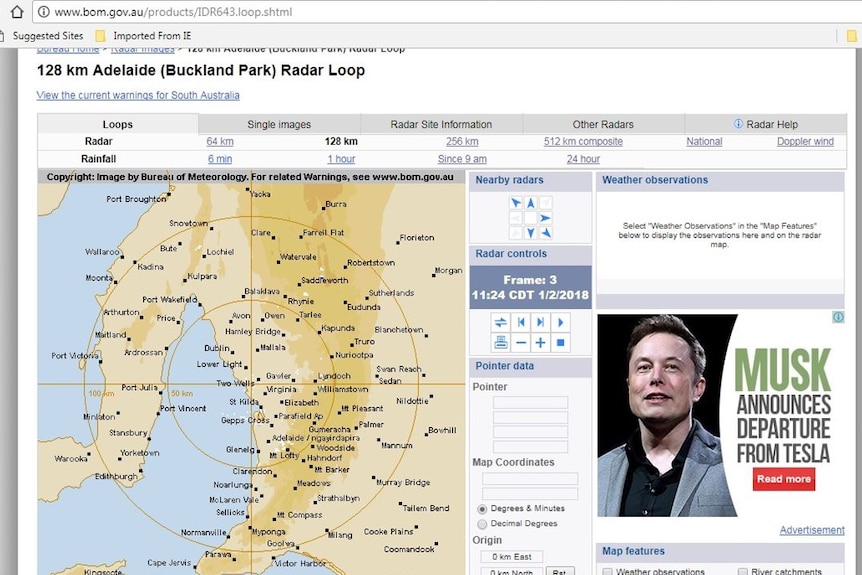862x575 pixels.
Task: Click the Frame 3 timestamp display
Action: [x=531, y=288]
